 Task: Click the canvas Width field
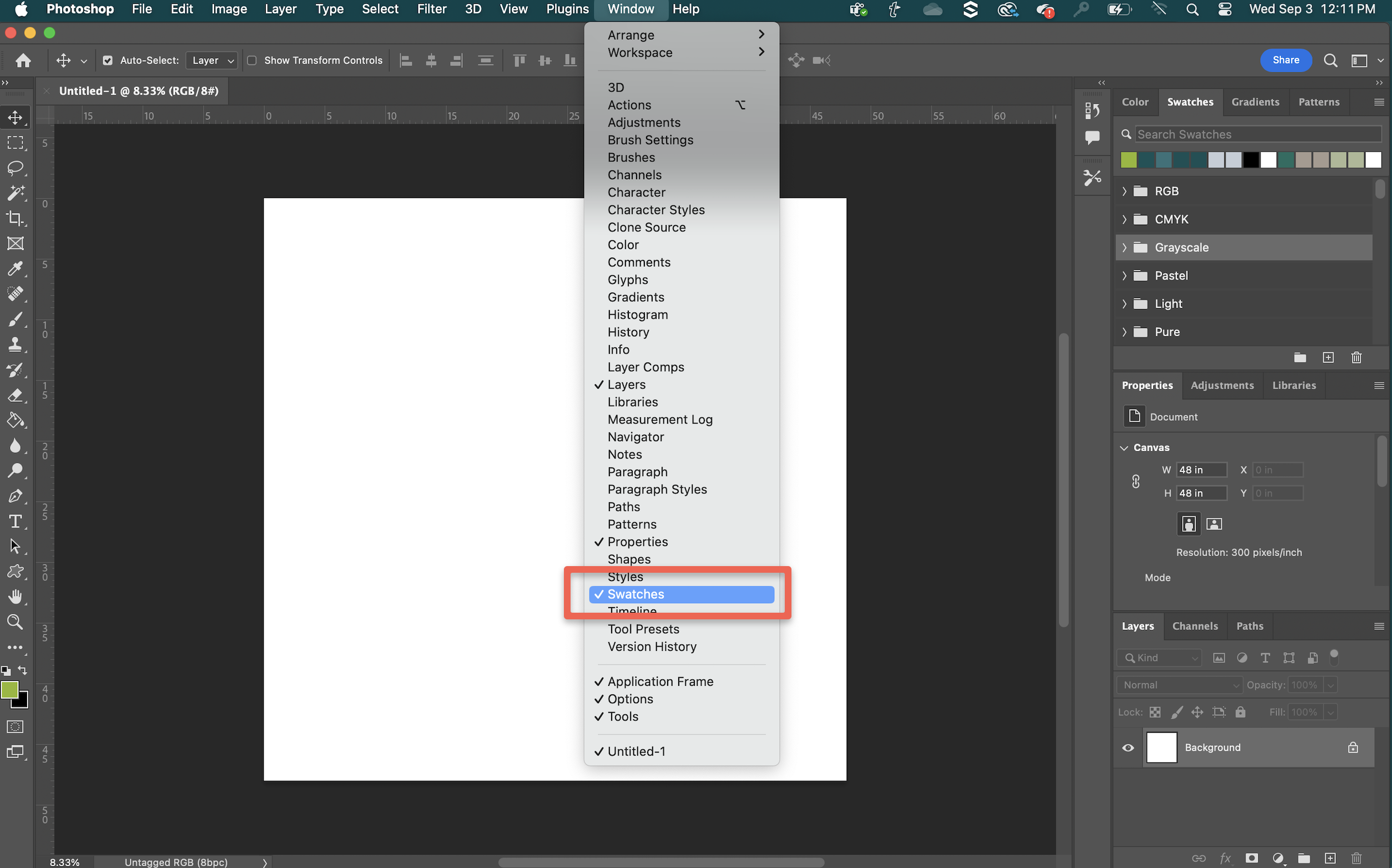tap(1202, 470)
